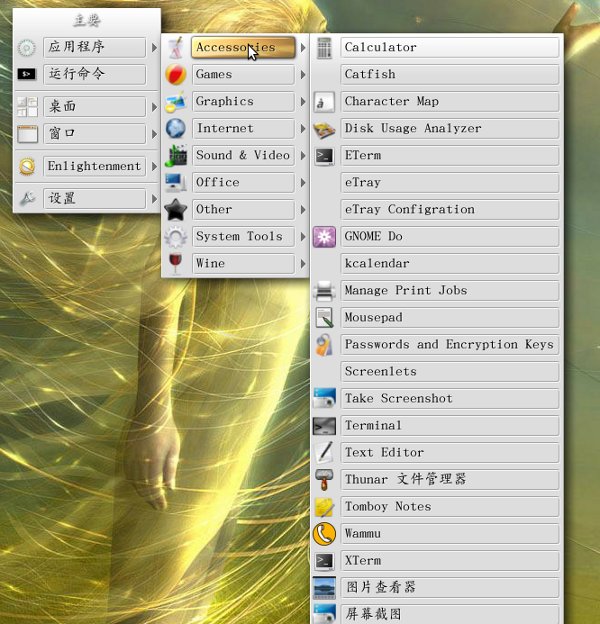The height and width of the screenshot is (624, 600).
Task: Launch Tomboy Notes entry
Action: 450,507
